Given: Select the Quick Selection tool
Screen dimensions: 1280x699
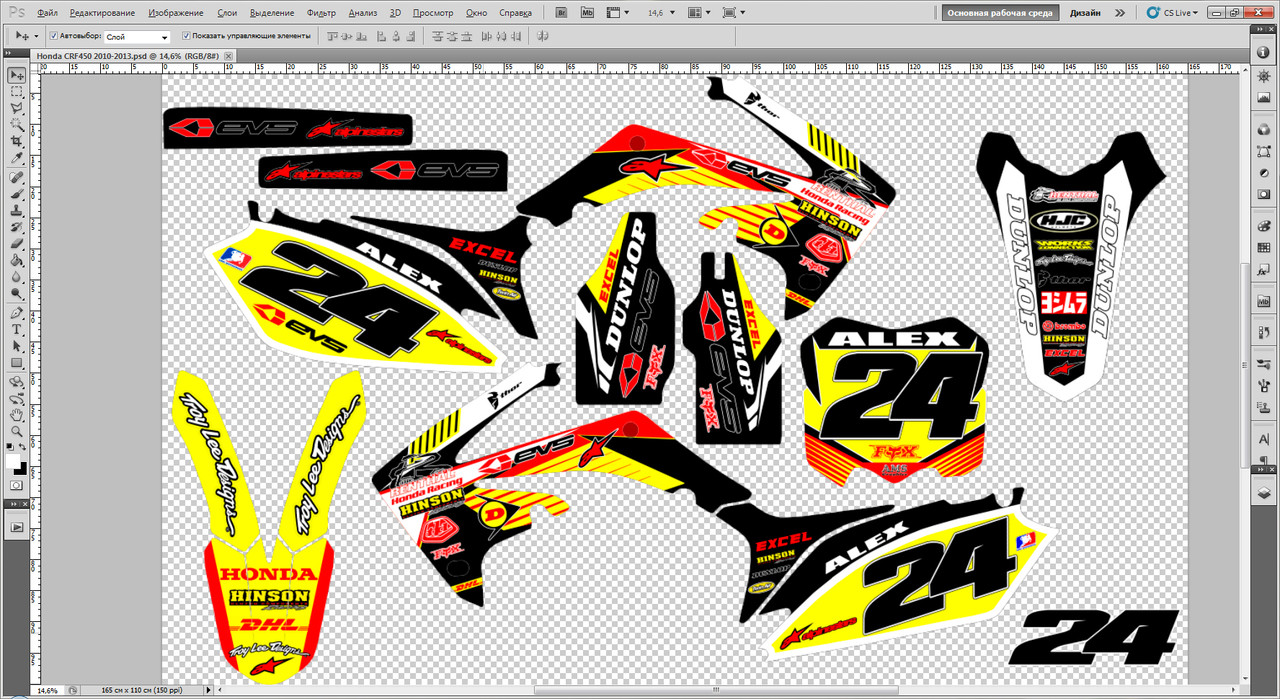Looking at the screenshot, I should pos(17,125).
